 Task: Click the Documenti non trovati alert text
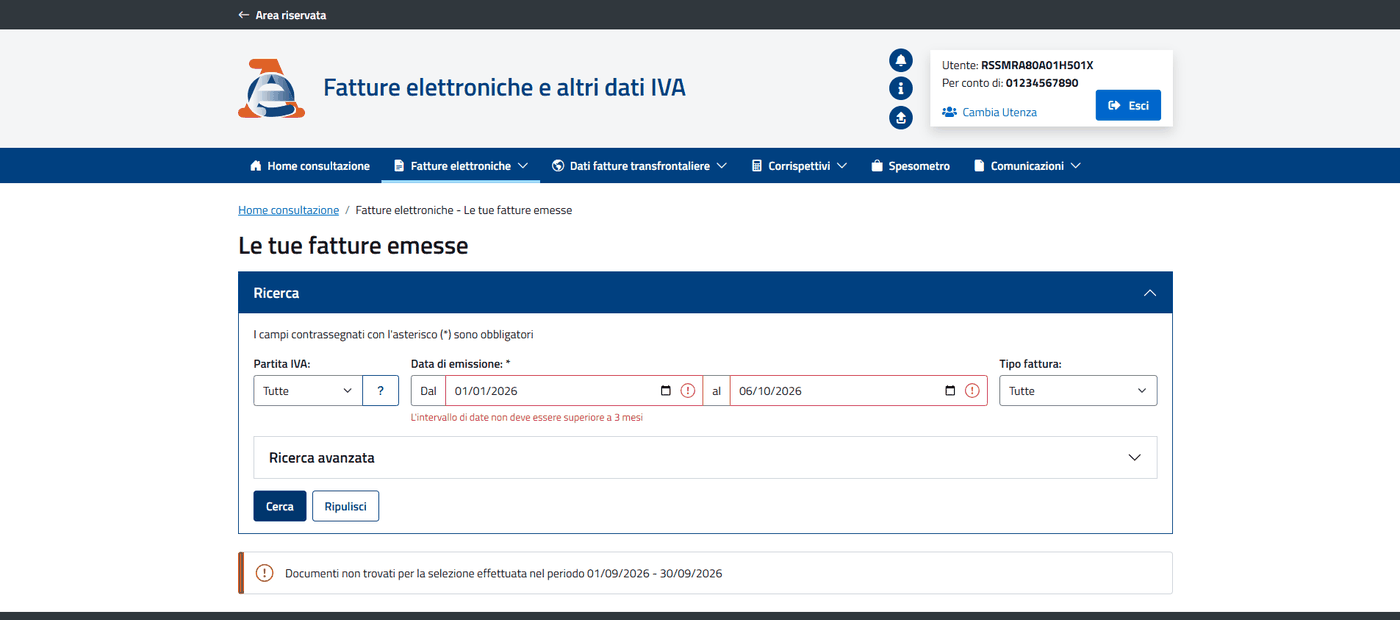coord(503,573)
